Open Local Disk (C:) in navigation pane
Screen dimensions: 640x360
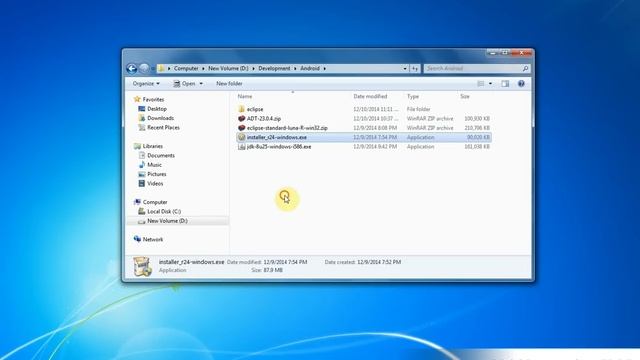(x=164, y=212)
